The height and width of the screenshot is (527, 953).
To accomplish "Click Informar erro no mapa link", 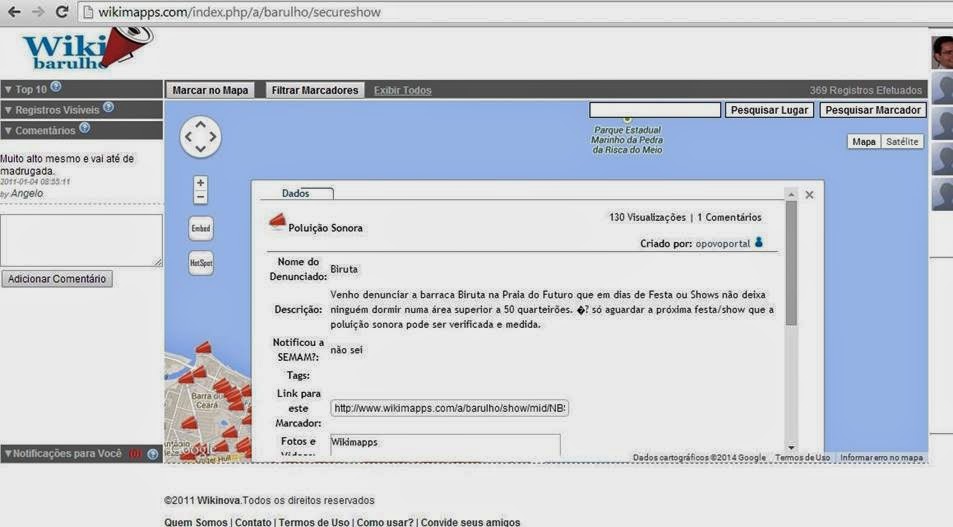I will tap(881, 457).
